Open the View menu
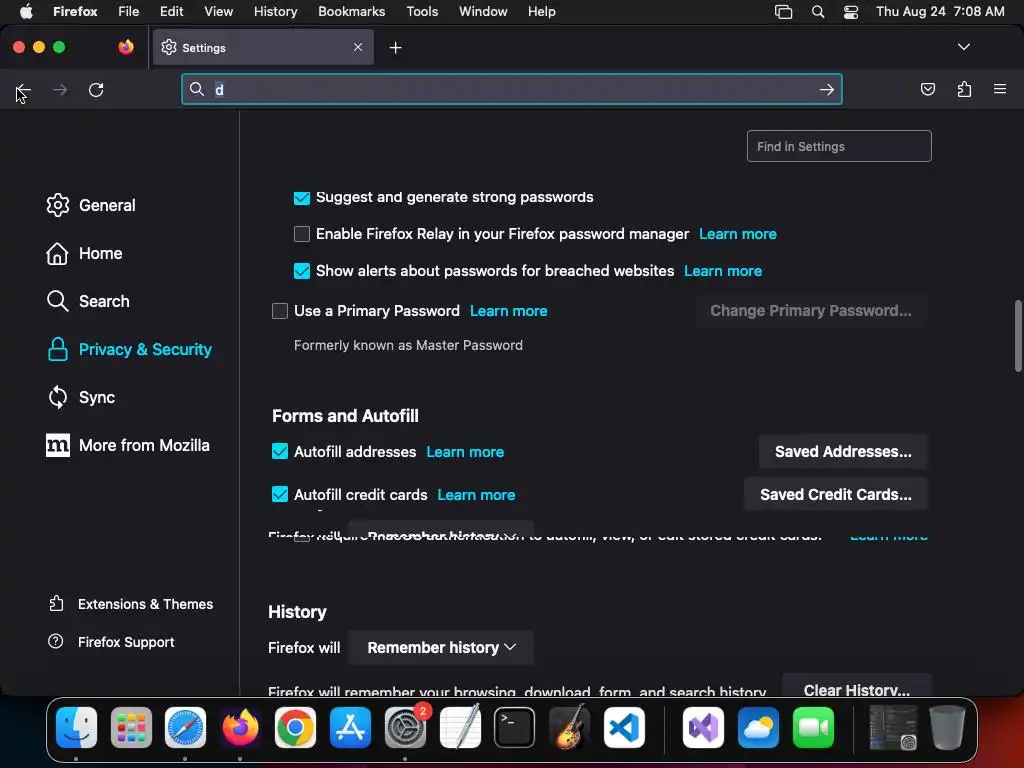The height and width of the screenshot is (768, 1024). pos(218,11)
